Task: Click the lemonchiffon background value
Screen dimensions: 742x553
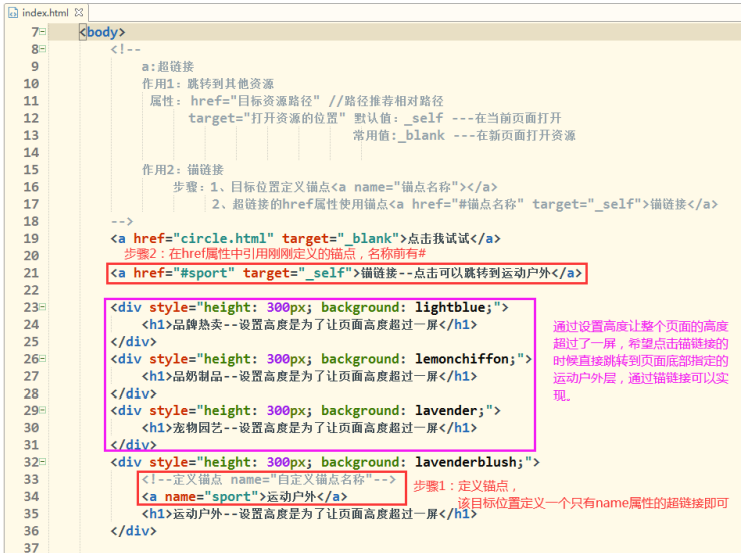Action: click(462, 359)
